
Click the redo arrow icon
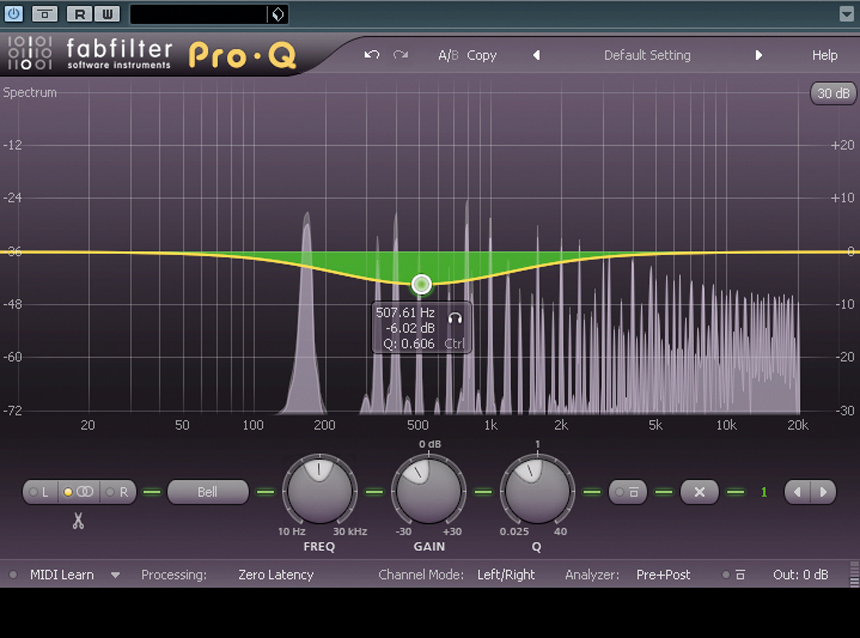(x=400, y=55)
